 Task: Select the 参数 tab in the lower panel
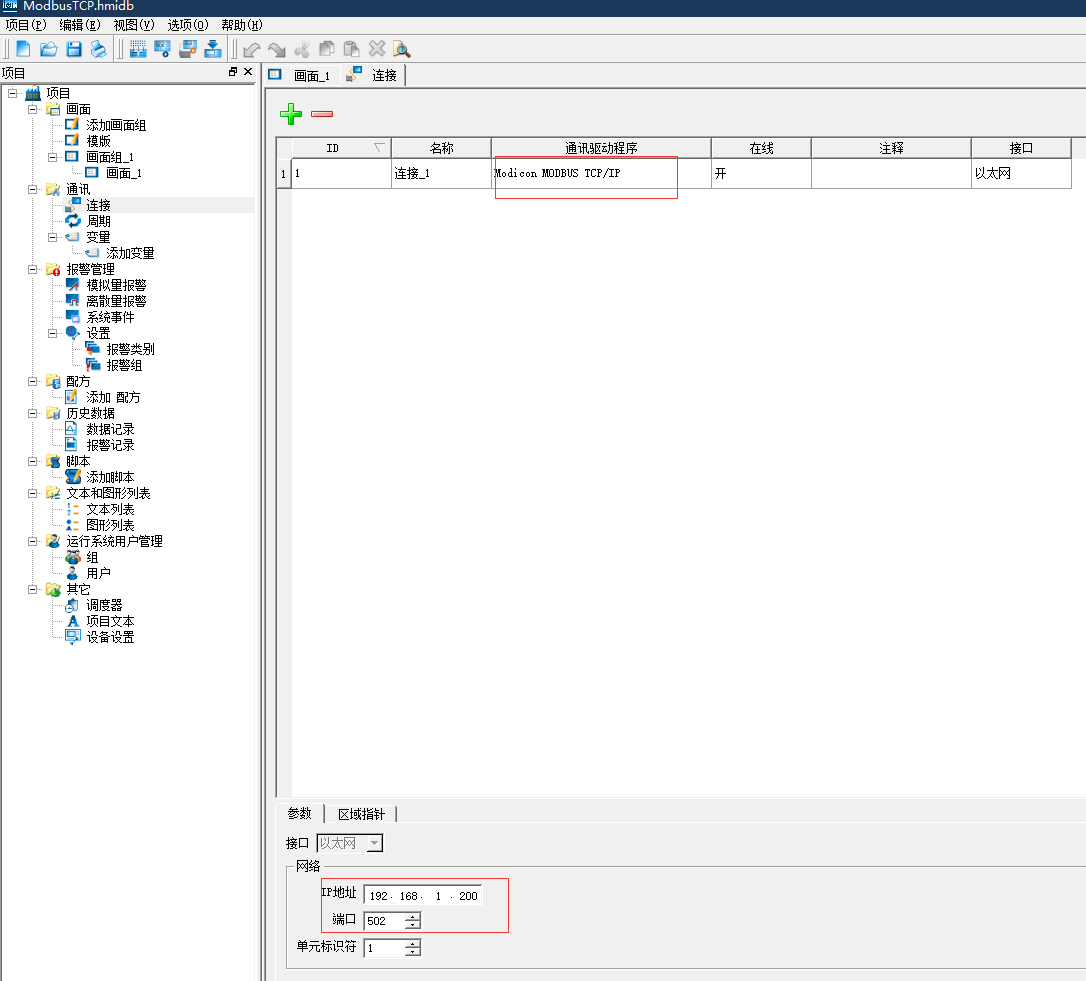(300, 813)
